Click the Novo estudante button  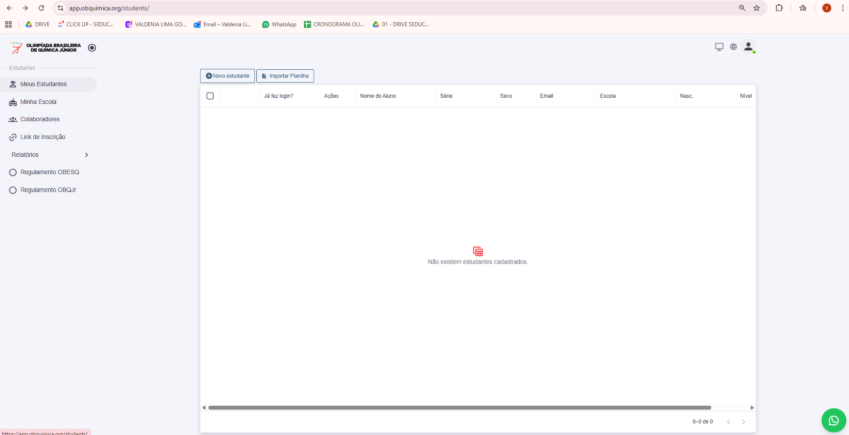[x=227, y=76]
